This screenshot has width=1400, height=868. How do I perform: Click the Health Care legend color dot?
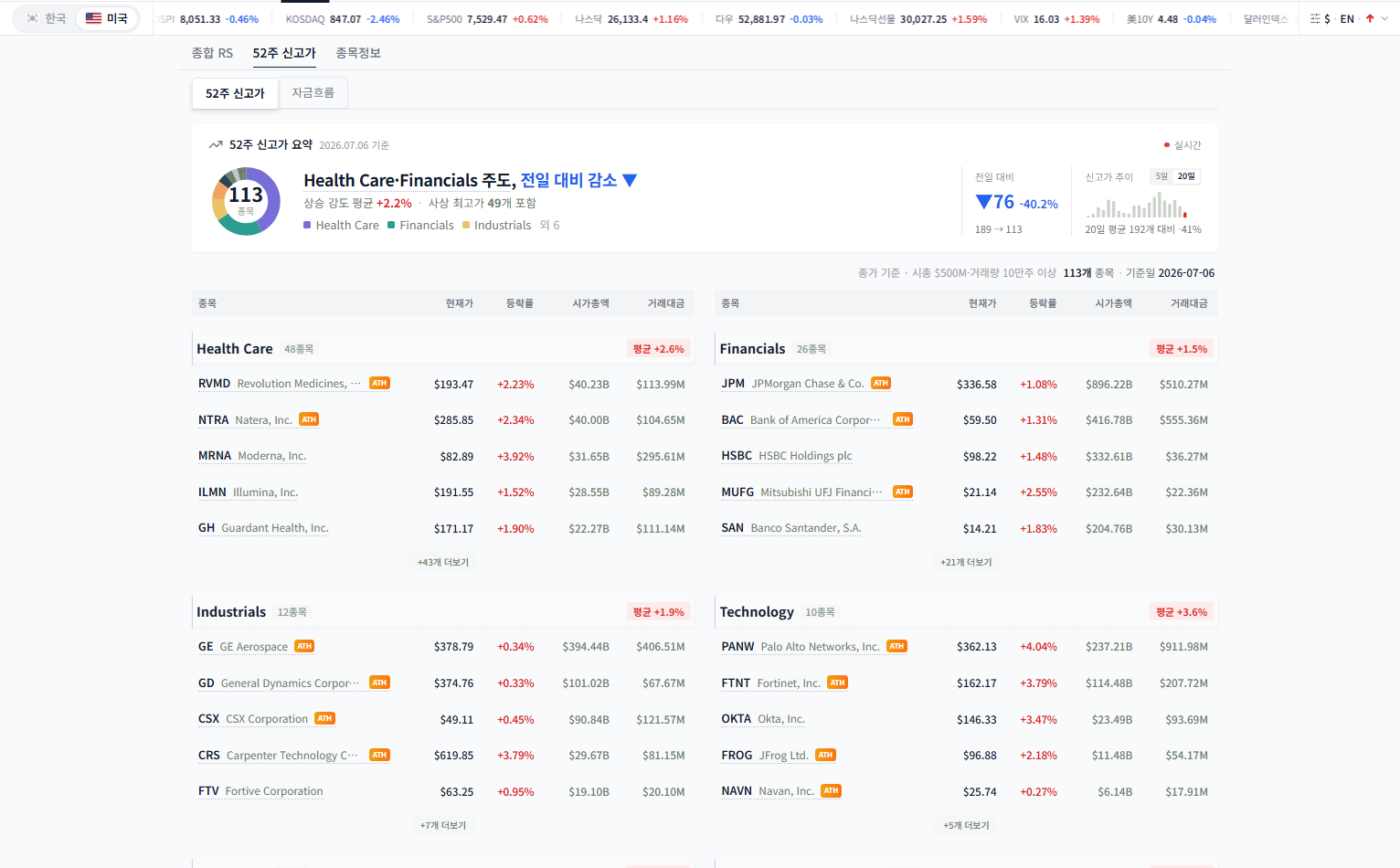307,225
